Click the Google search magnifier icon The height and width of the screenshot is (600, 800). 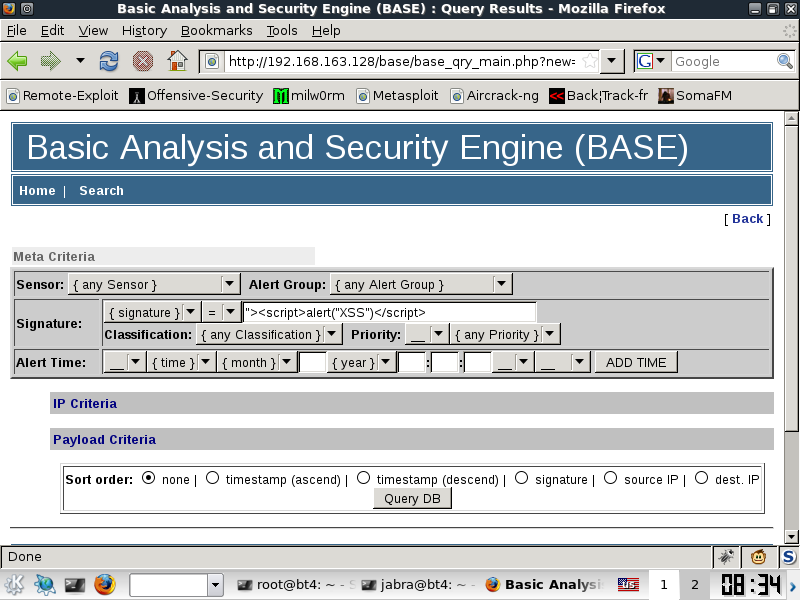click(x=785, y=61)
